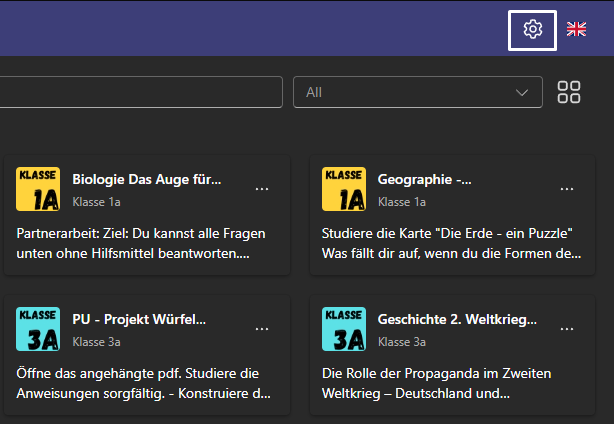Click the Klasse 1A icon on Geographie card
614x424 pixels.
pyautogui.click(x=344, y=189)
